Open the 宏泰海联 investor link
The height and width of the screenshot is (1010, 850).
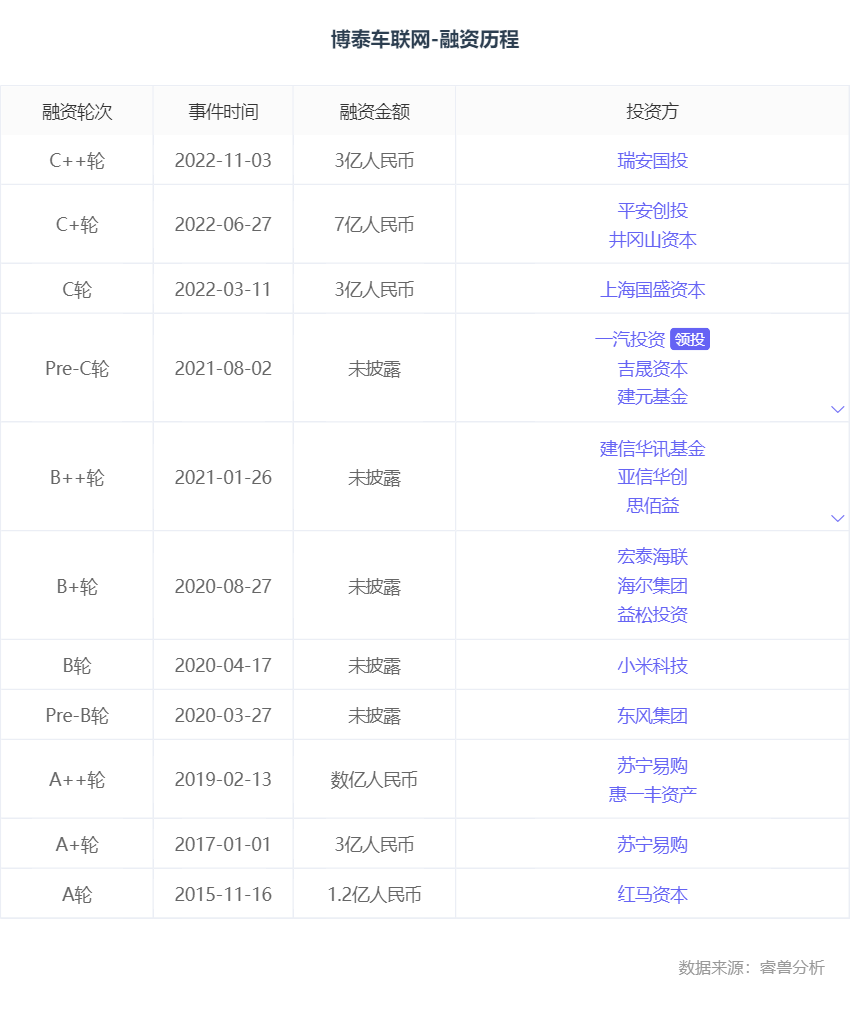click(652, 557)
